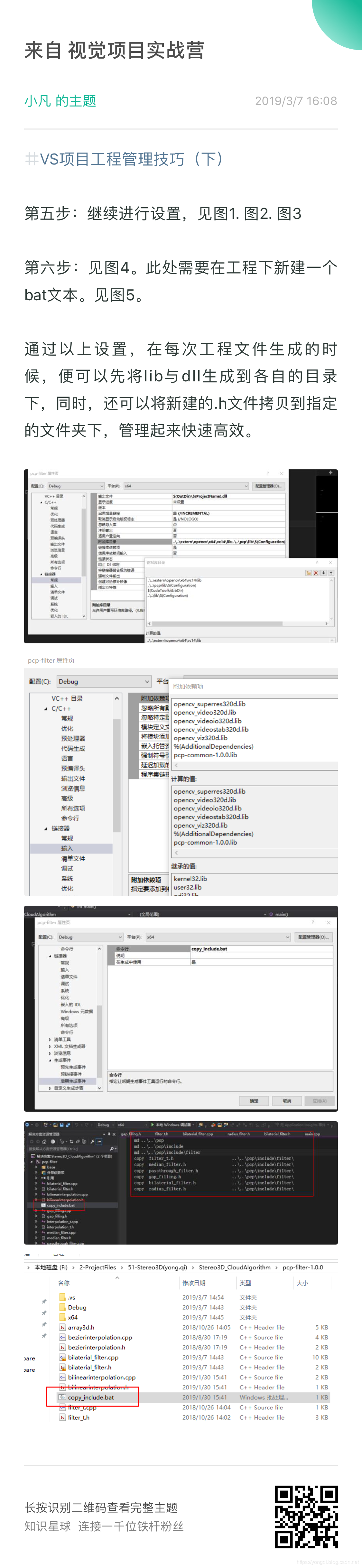Open the 小凡 的主题 author link

click(60, 101)
